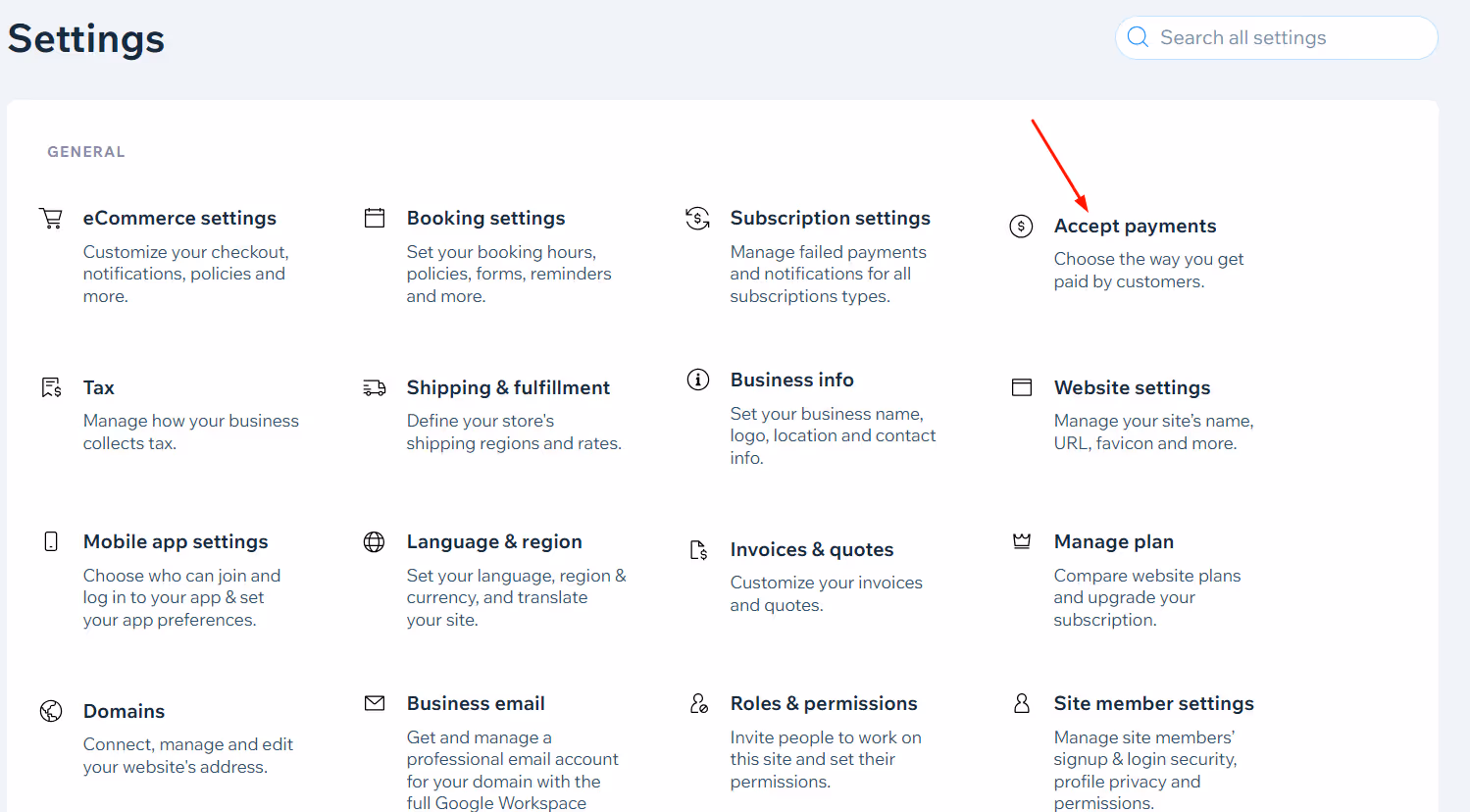Go to Subscription settings
This screenshot has height=812, width=1470.
point(830,218)
